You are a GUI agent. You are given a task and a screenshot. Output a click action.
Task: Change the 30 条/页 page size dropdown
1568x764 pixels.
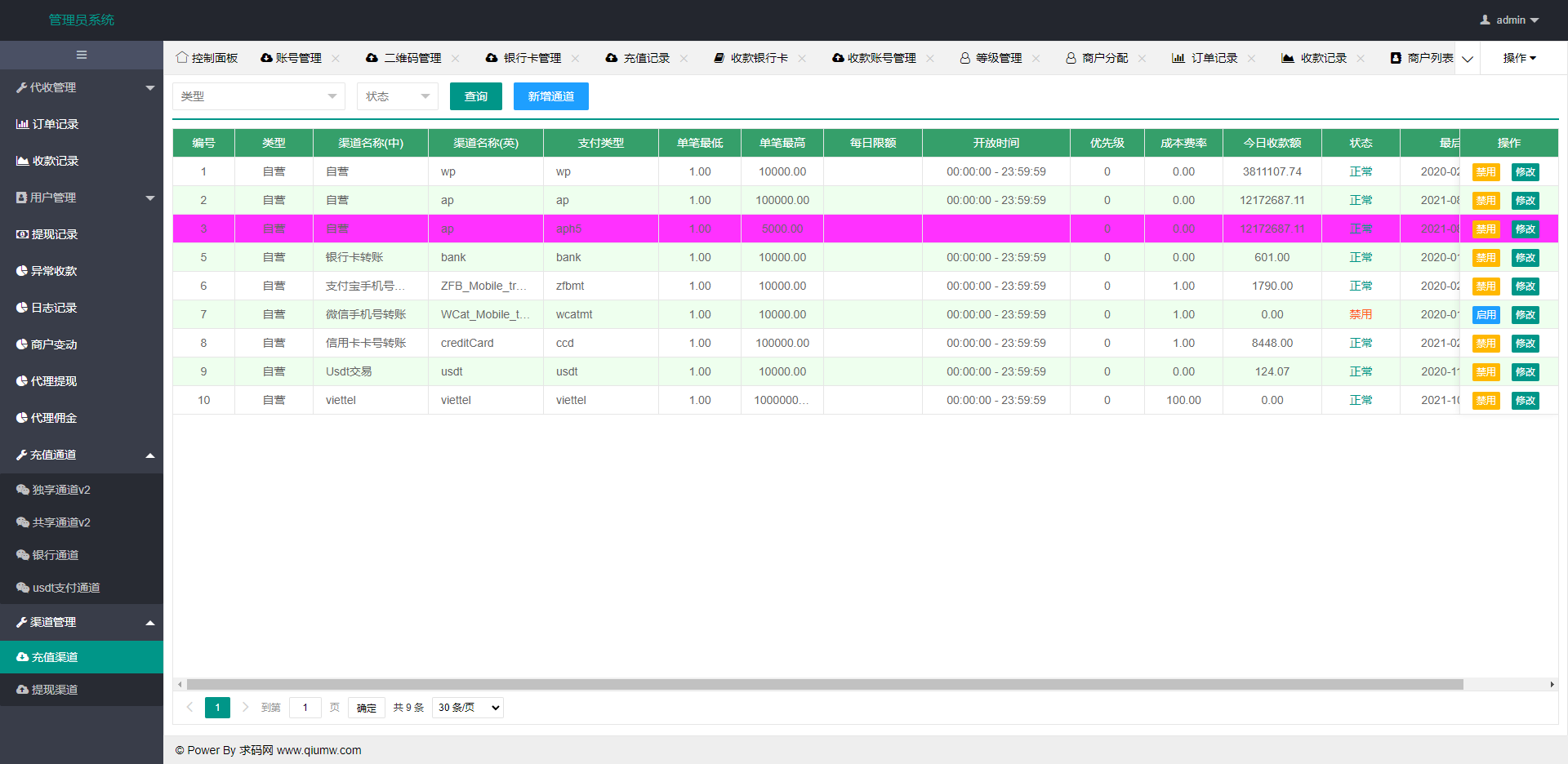[468, 708]
